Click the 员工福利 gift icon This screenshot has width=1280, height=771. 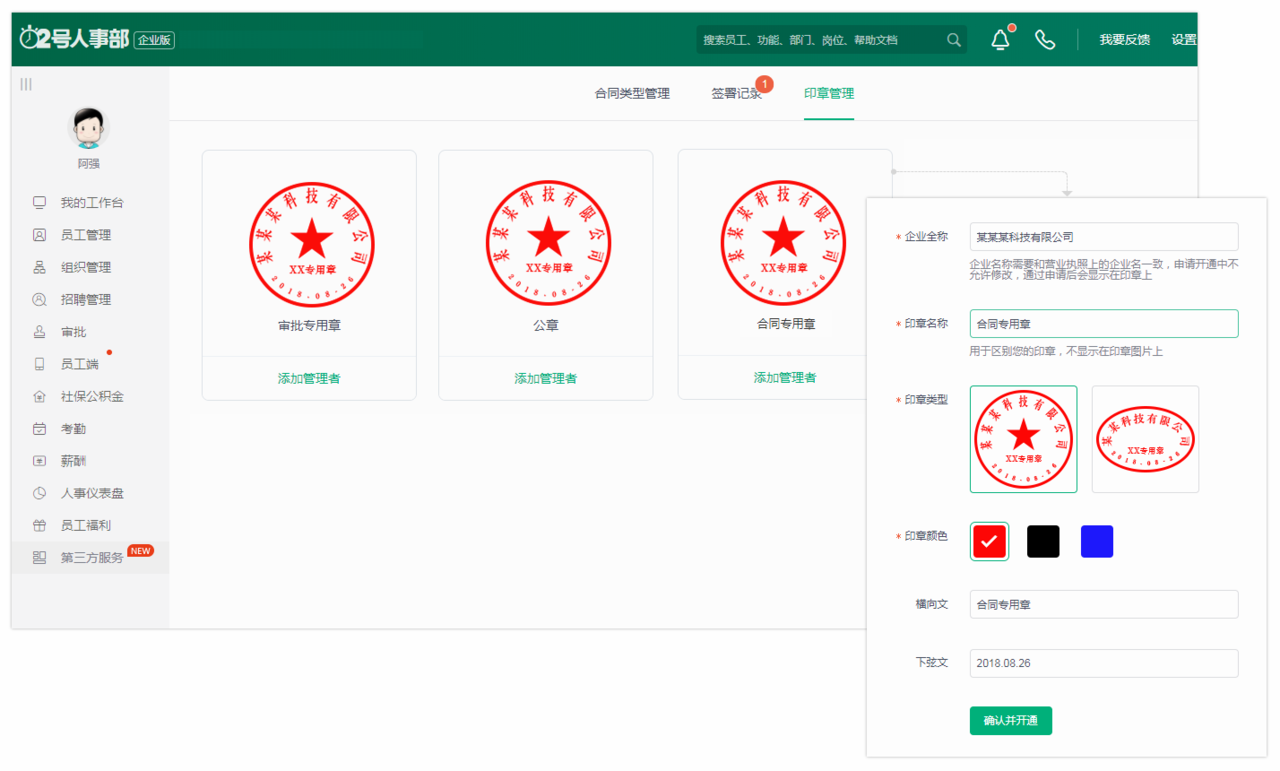coord(40,525)
